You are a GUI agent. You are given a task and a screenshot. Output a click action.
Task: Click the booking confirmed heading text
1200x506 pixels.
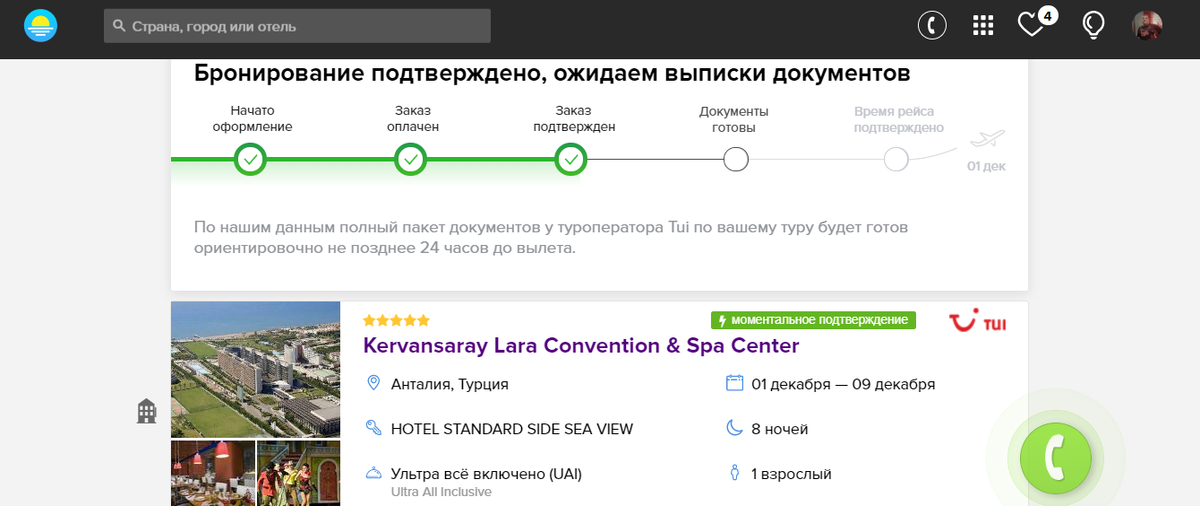[552, 73]
